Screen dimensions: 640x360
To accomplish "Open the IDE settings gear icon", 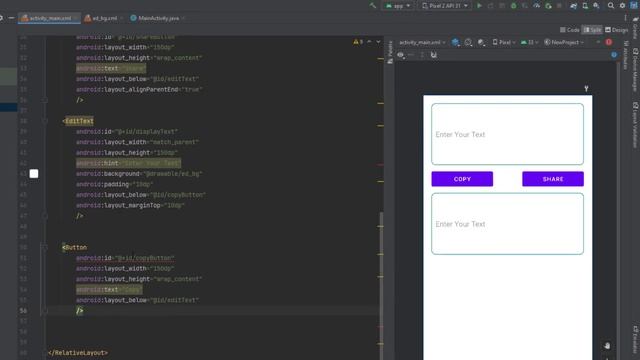I will 622,6.
